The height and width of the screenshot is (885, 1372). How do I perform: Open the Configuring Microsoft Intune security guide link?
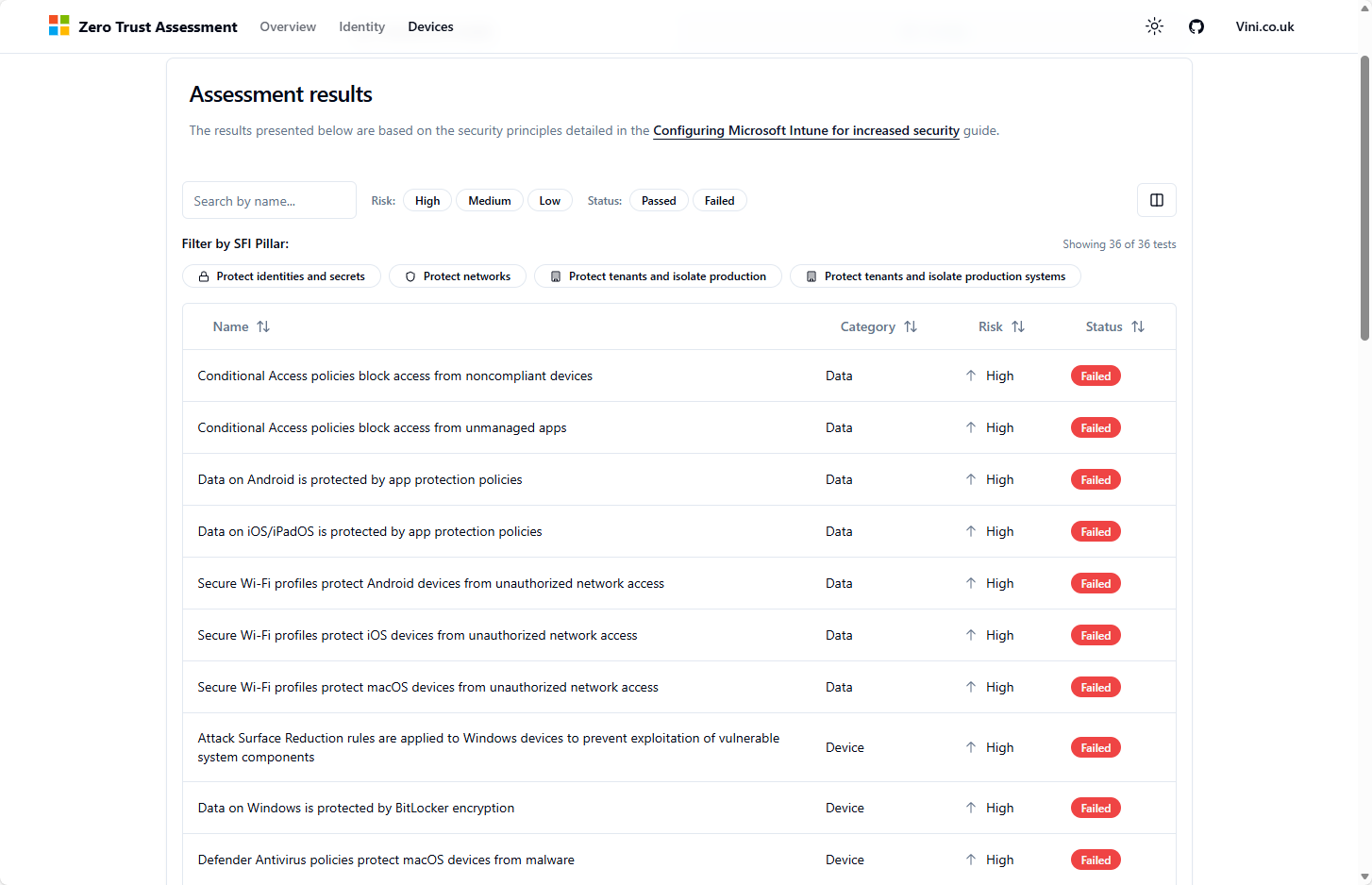[806, 130]
